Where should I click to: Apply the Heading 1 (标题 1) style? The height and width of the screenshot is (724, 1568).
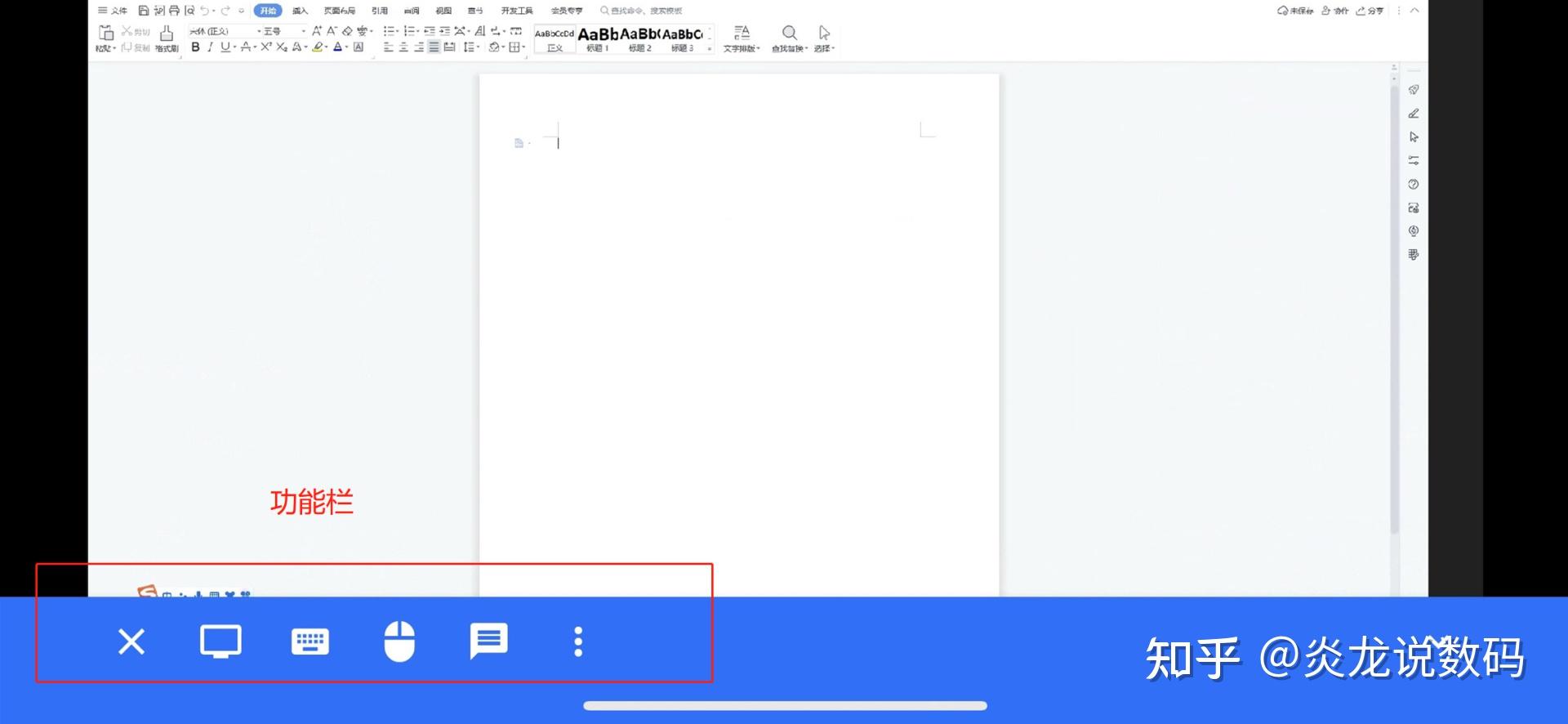(598, 38)
